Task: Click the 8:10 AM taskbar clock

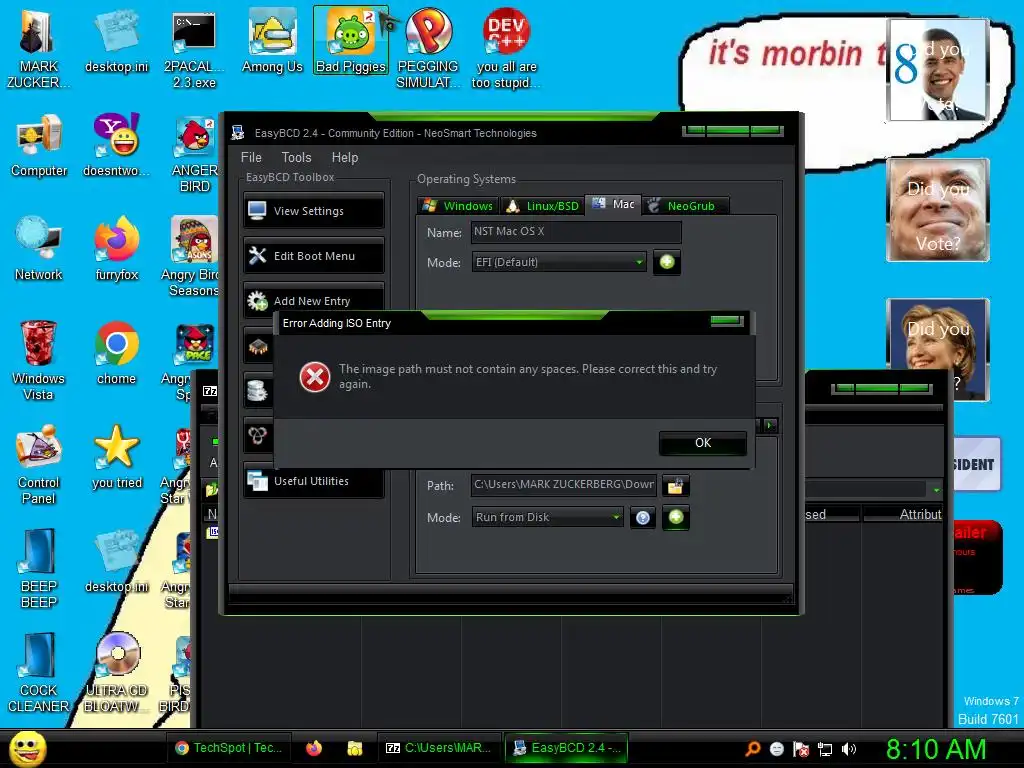Action: (x=936, y=749)
